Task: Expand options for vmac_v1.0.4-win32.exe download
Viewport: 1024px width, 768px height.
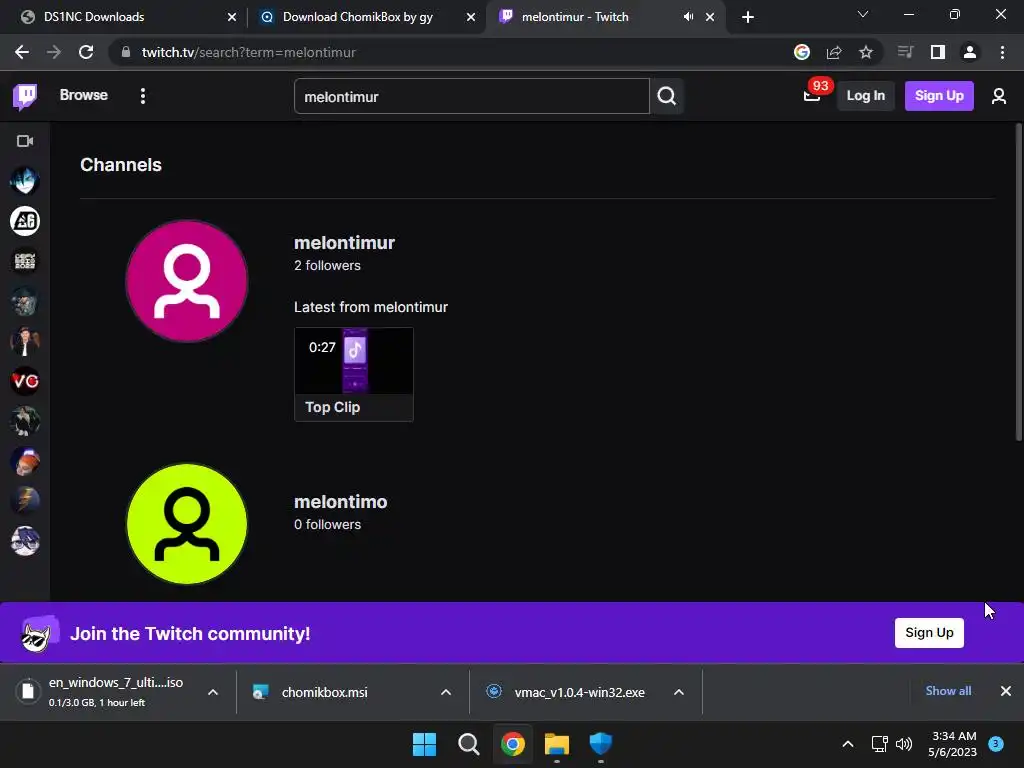Action: [x=679, y=692]
